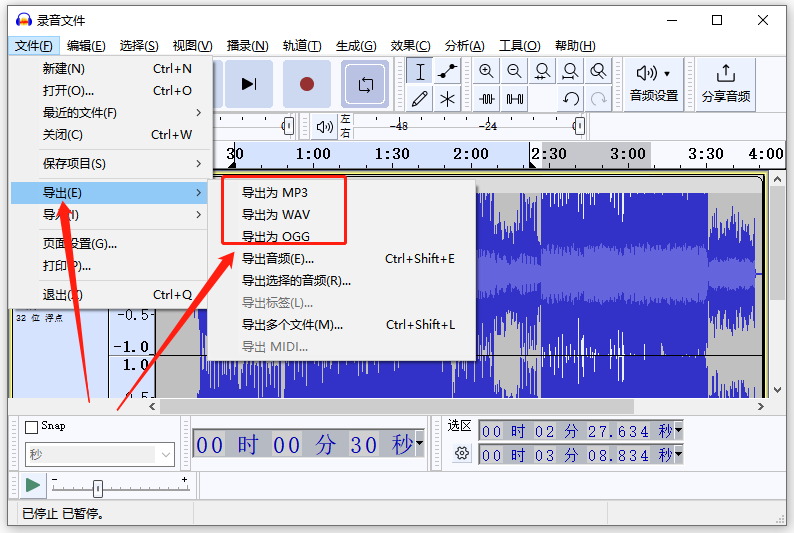Expand the import submenu arrow below 导出

pos(198,215)
